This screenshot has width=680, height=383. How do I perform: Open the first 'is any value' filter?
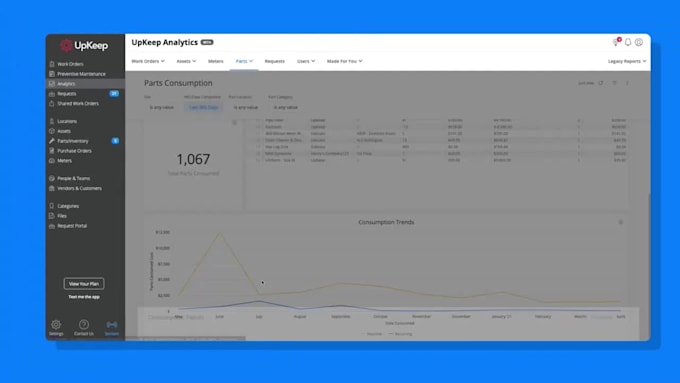point(161,107)
